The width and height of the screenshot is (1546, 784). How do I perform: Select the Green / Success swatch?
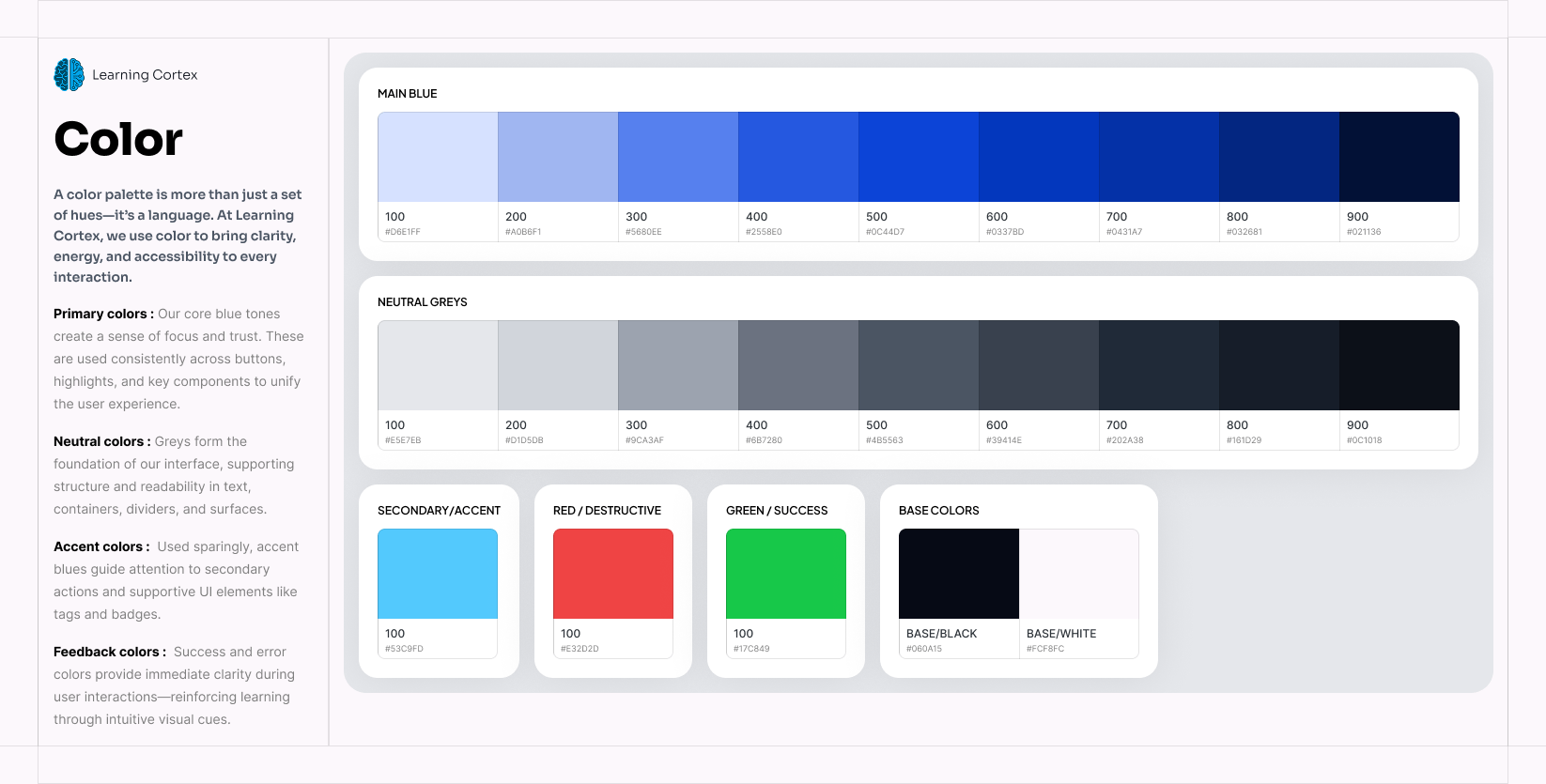786,574
